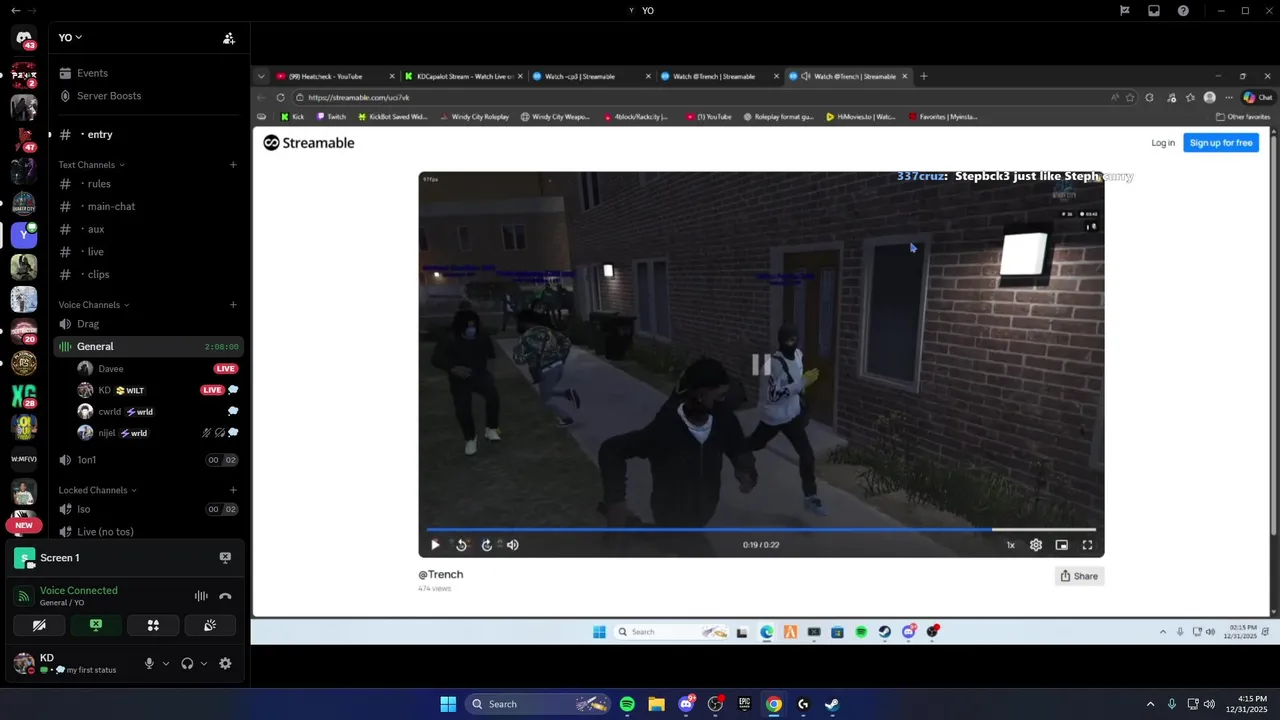This screenshot has height=720, width=1280.
Task: Deafen using the headphones icon
Action: click(187, 663)
